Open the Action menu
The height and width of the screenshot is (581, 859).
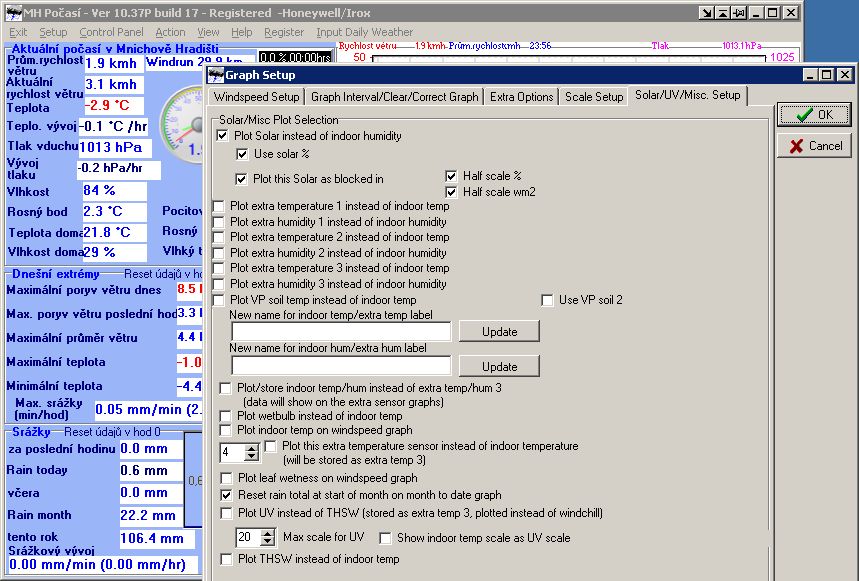(170, 32)
